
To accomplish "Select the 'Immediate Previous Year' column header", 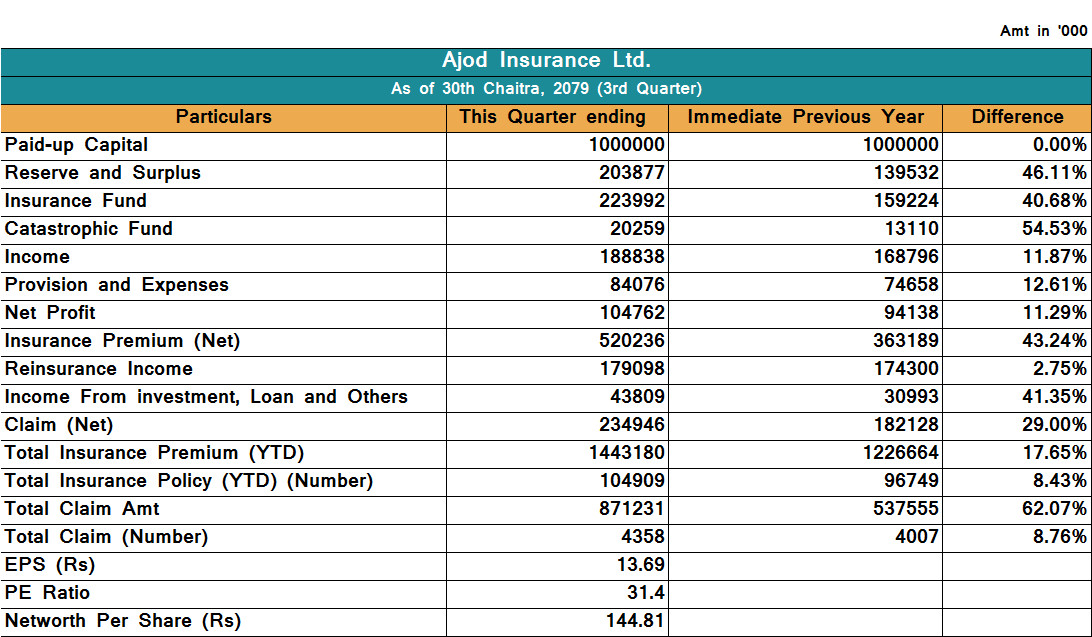I will (x=805, y=118).
